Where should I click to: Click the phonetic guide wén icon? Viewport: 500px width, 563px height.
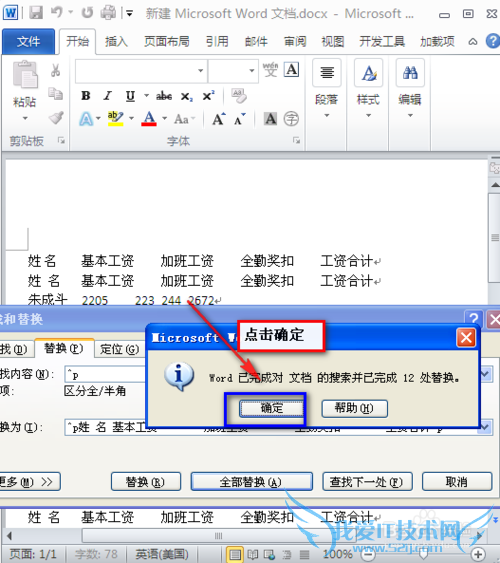[270, 69]
